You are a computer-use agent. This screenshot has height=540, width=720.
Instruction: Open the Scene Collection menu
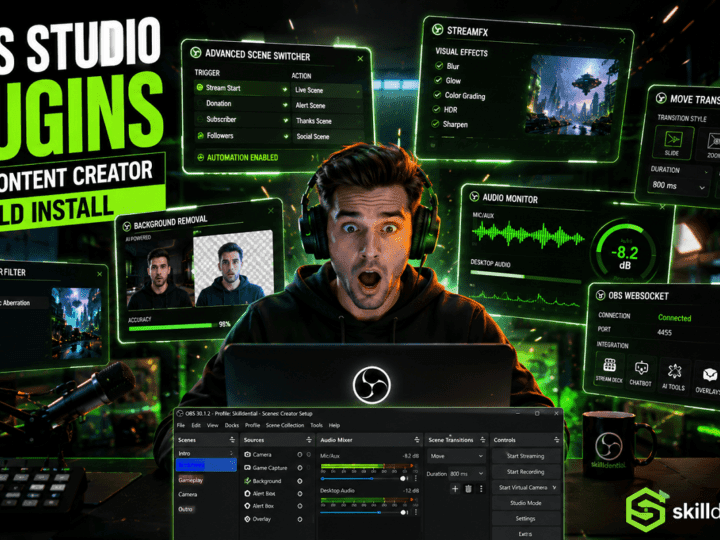tap(285, 425)
